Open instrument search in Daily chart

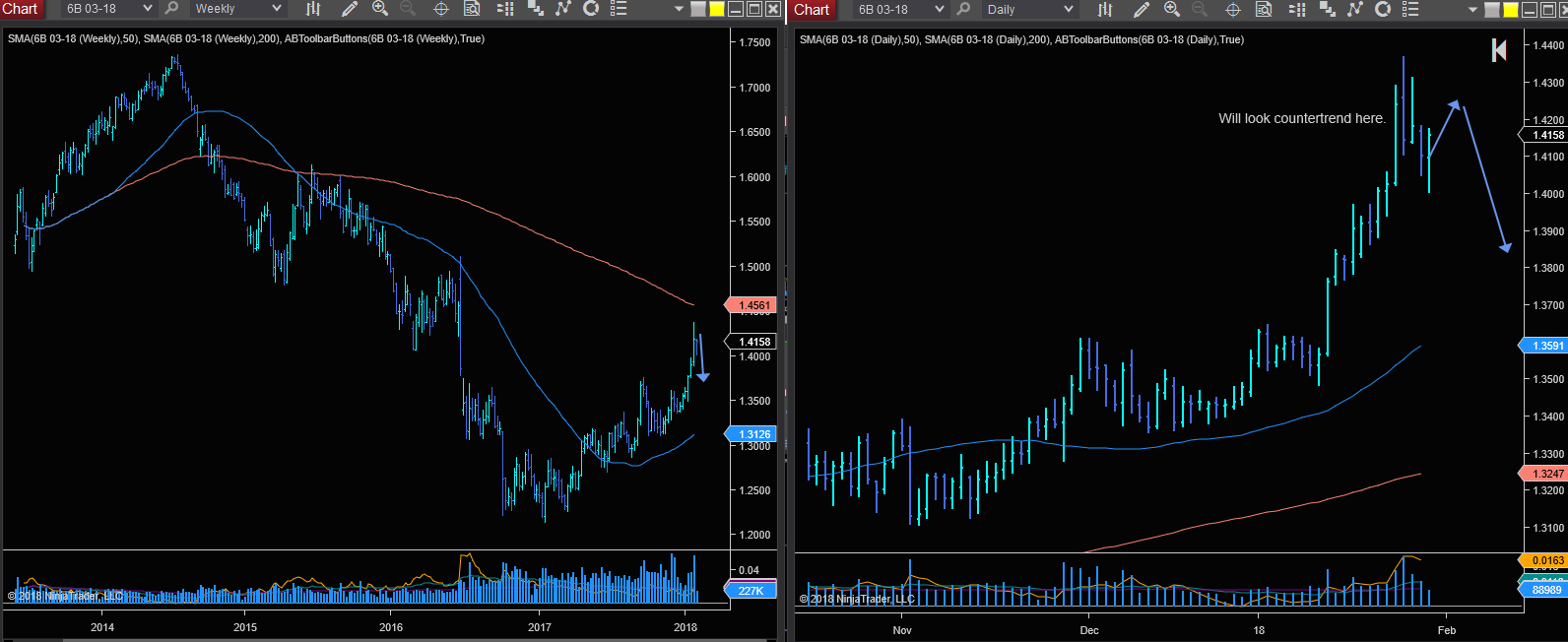(963, 9)
